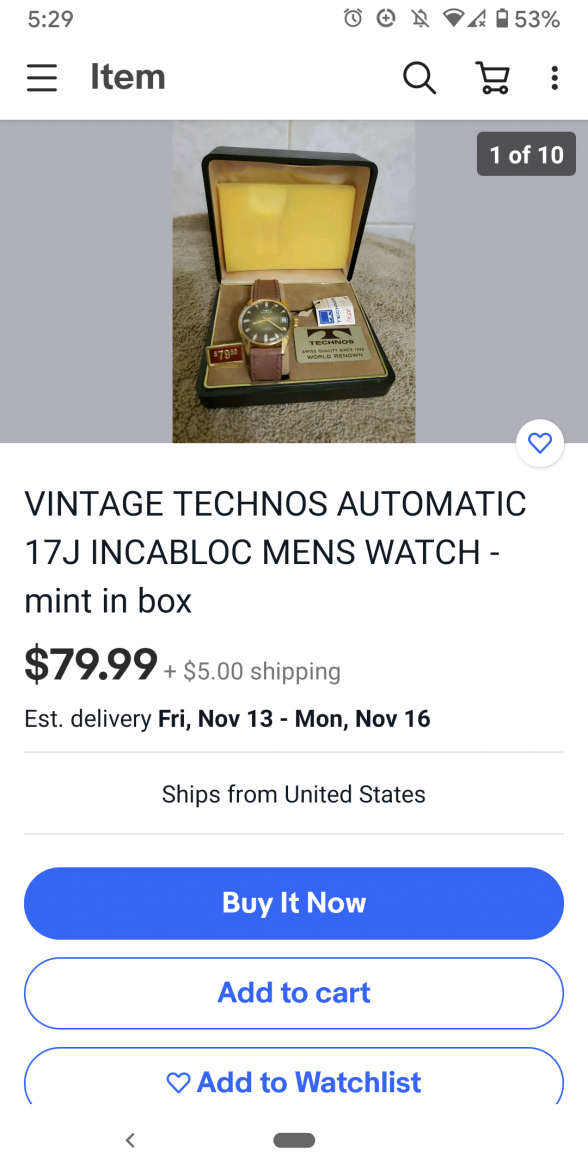Tap the alarm clock status icon

(352, 19)
